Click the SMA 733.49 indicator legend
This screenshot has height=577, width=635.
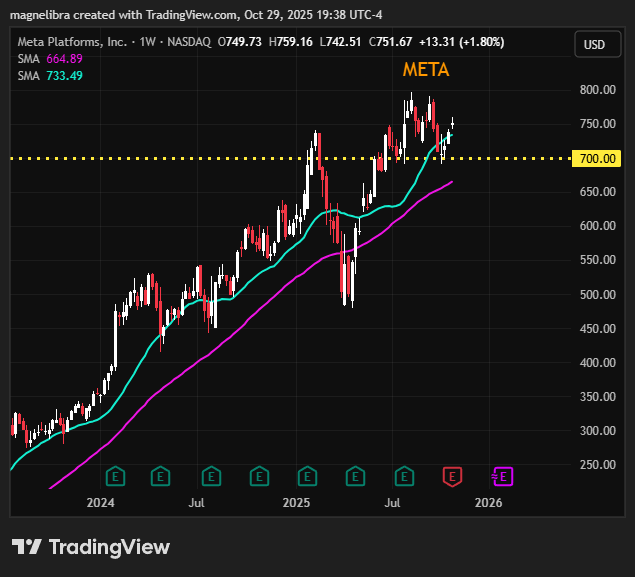point(50,76)
